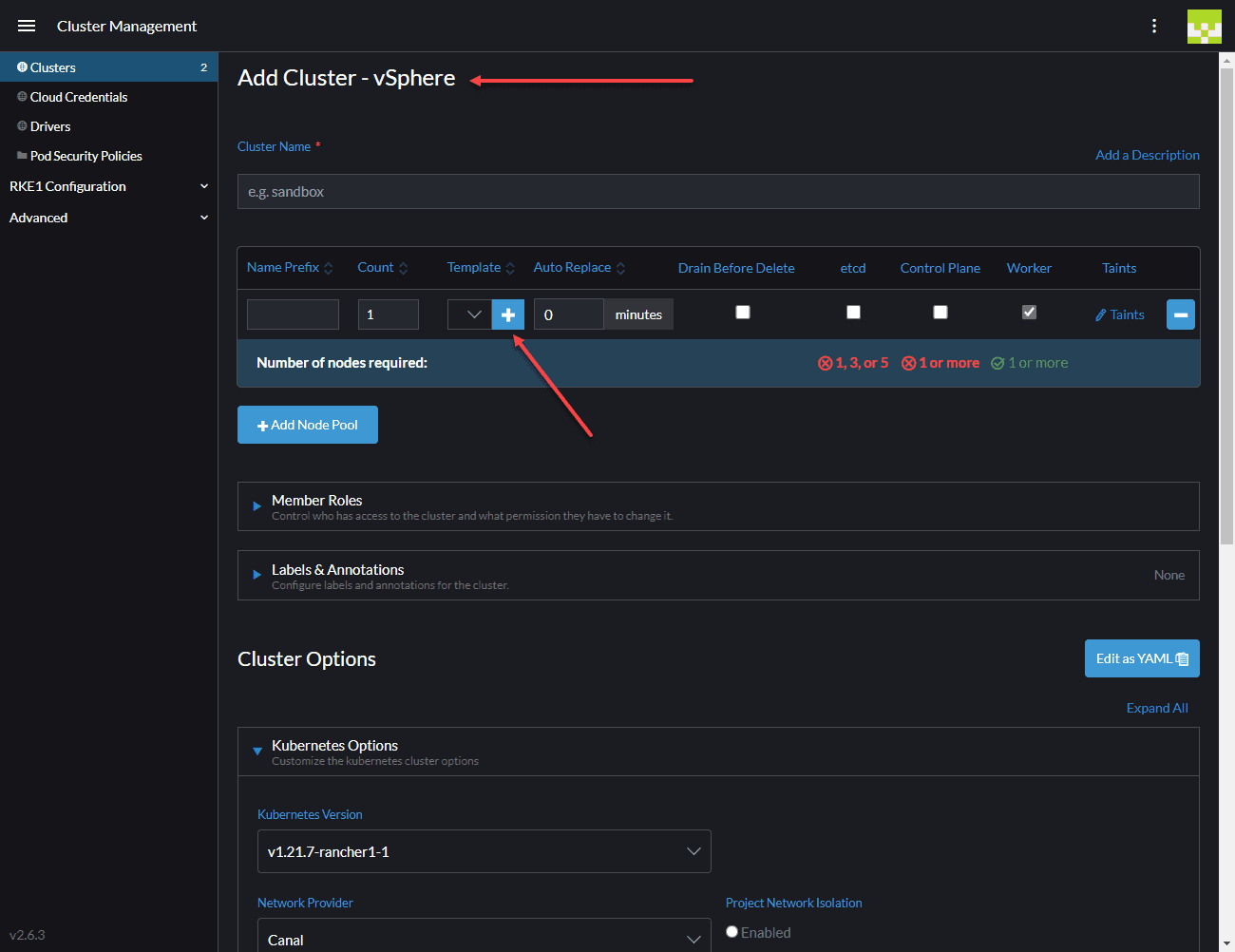Expand the Labels & Annotations section
Viewport: 1235px width, 952px height.
(718, 576)
